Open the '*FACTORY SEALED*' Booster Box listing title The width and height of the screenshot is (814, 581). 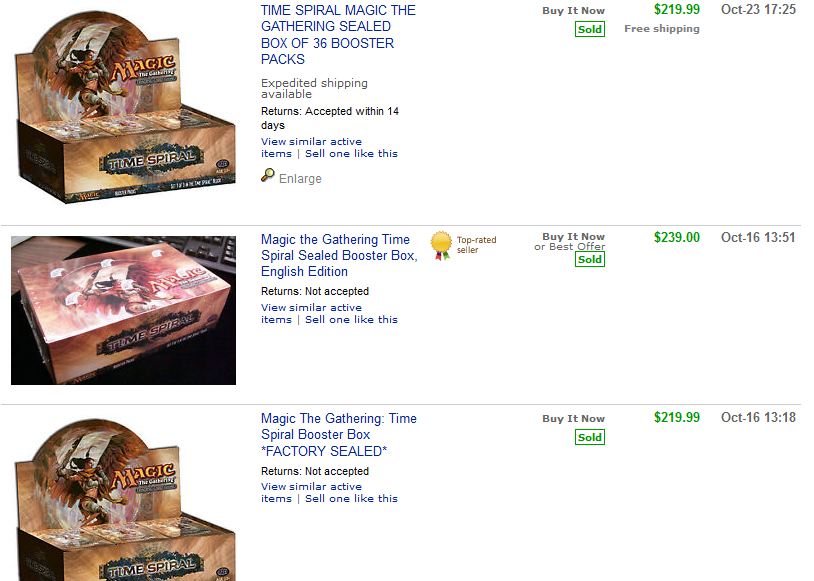click(x=339, y=434)
